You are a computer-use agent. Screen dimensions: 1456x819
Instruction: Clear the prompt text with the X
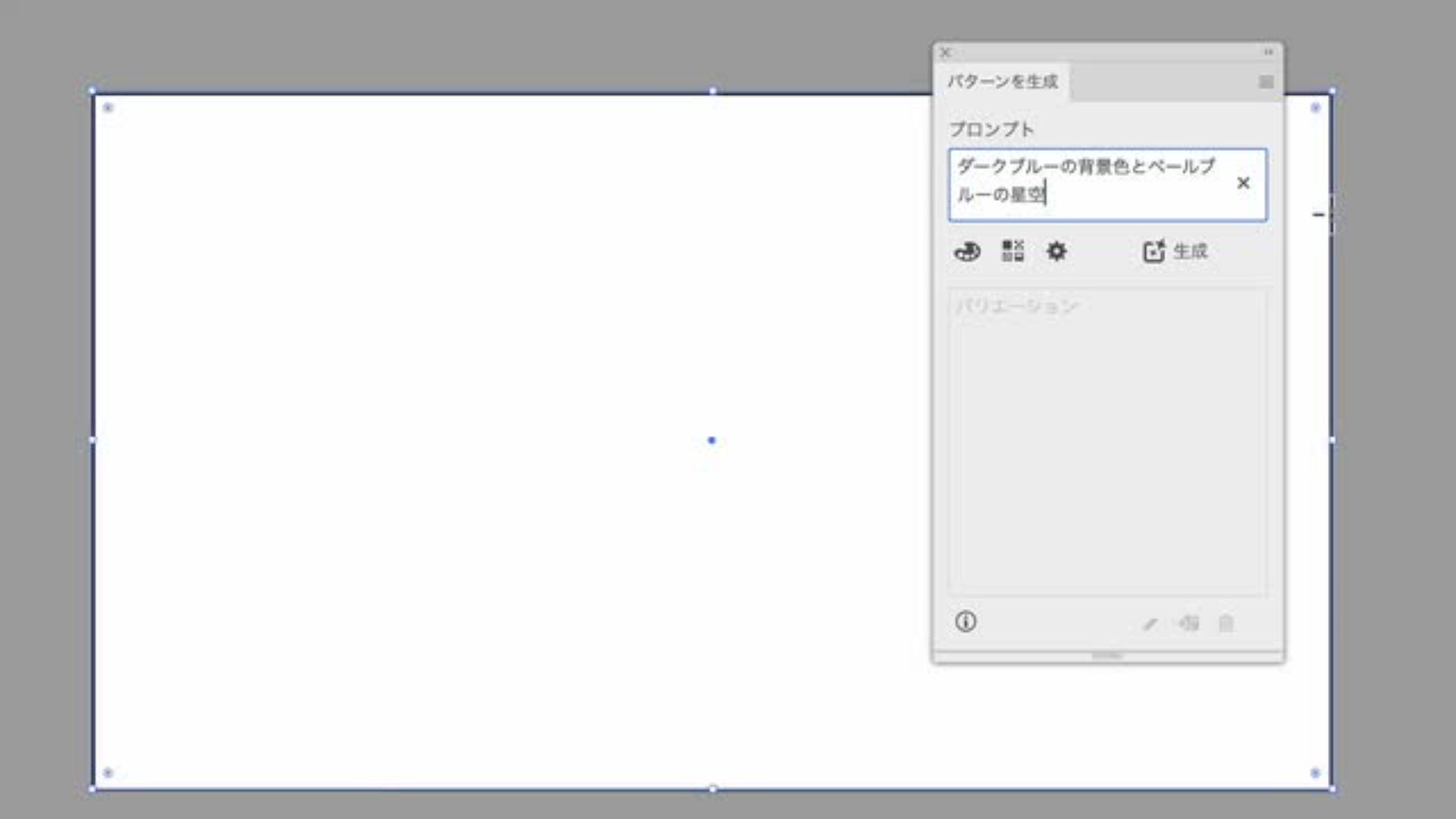[1243, 183]
